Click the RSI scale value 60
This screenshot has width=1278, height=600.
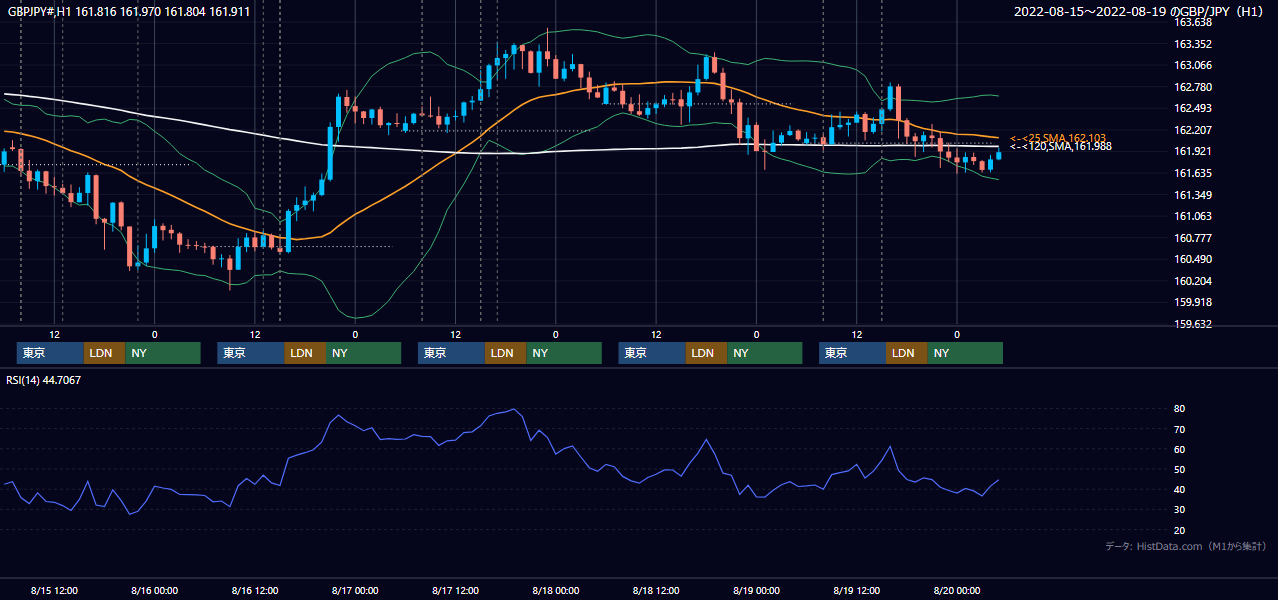click(x=1180, y=449)
